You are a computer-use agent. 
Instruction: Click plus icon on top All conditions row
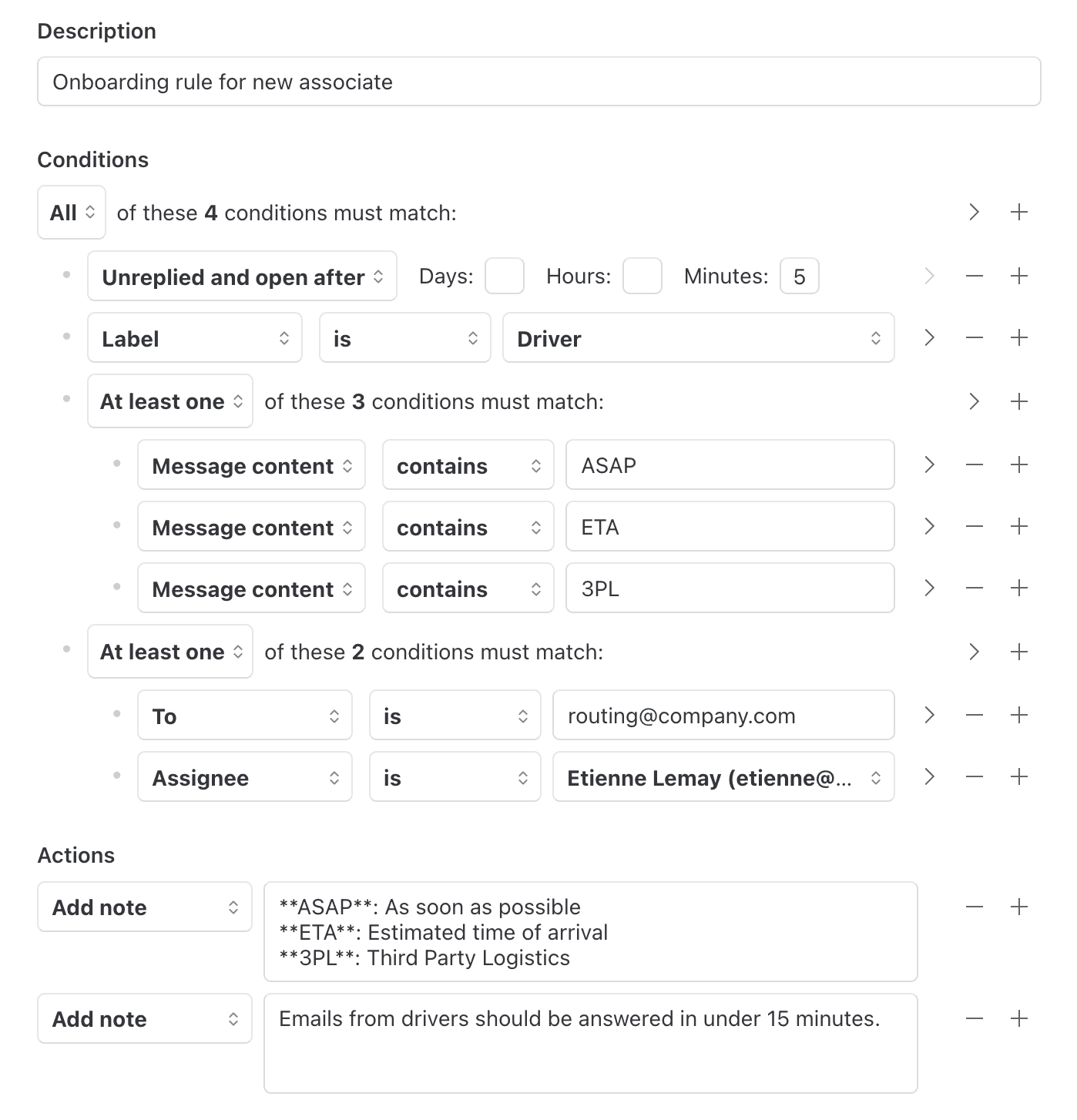tap(1019, 212)
